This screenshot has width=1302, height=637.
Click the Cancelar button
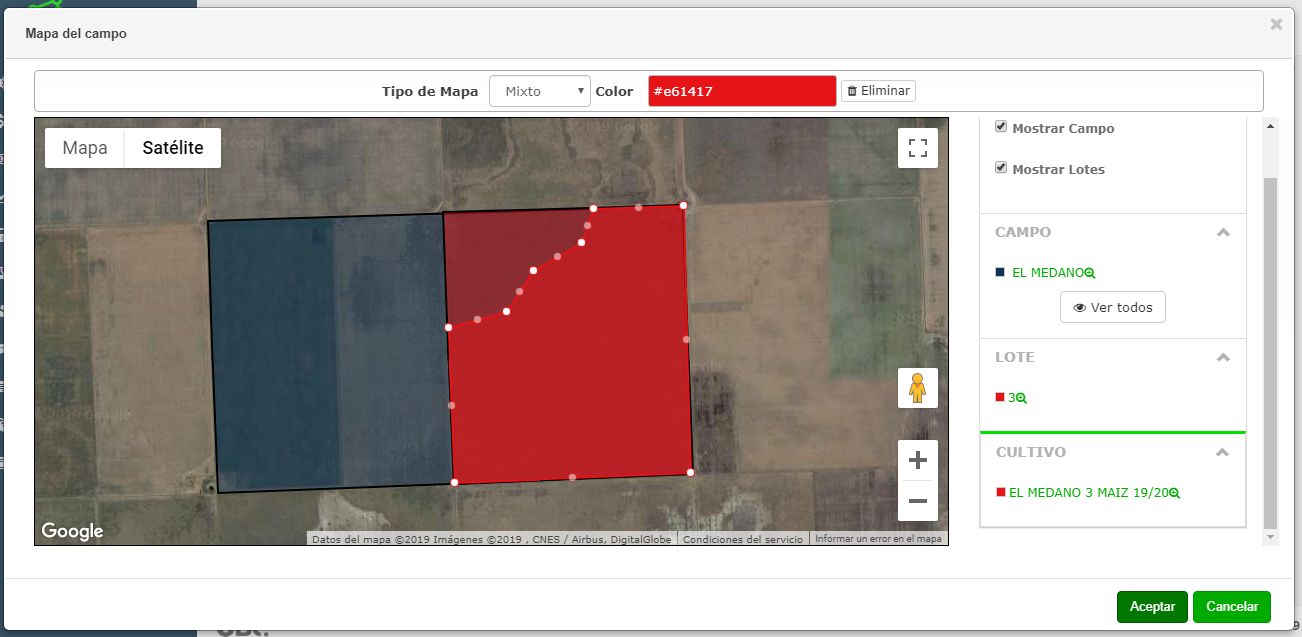(1232, 607)
